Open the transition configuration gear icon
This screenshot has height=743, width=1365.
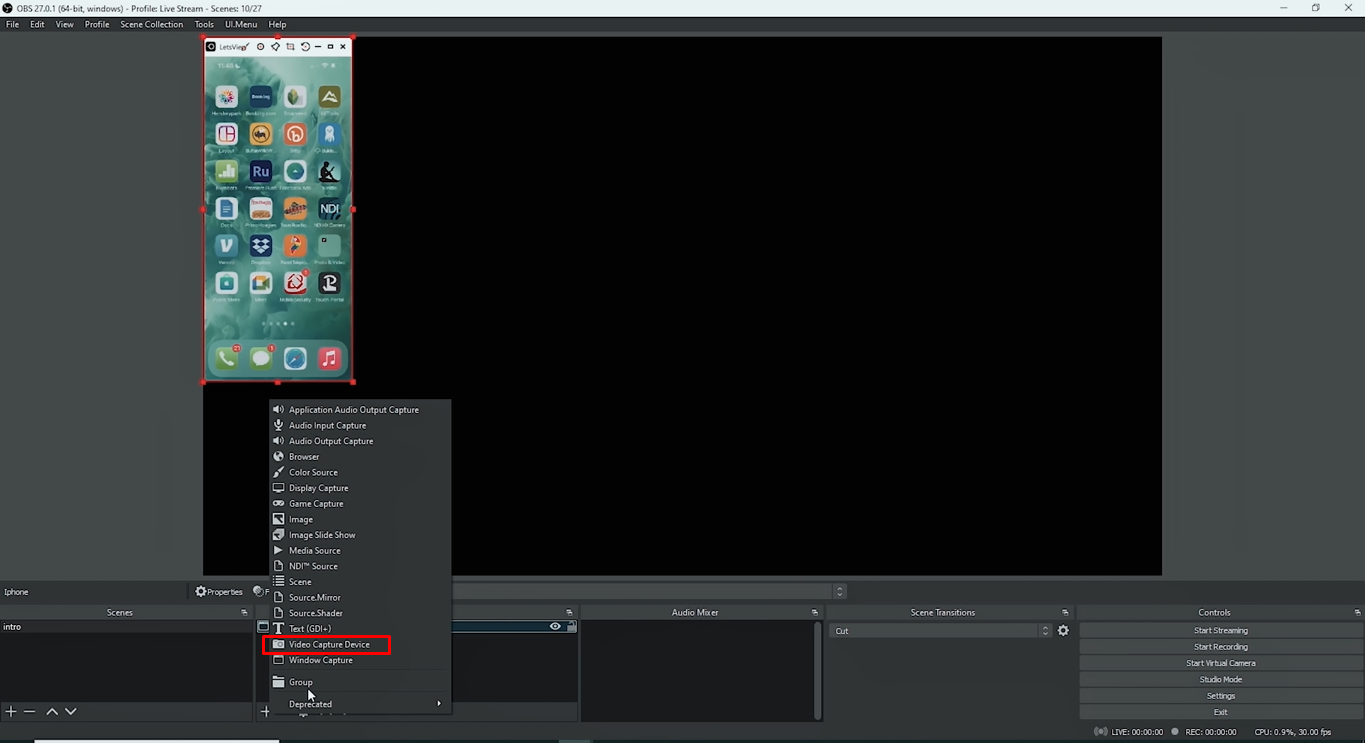click(x=1063, y=630)
